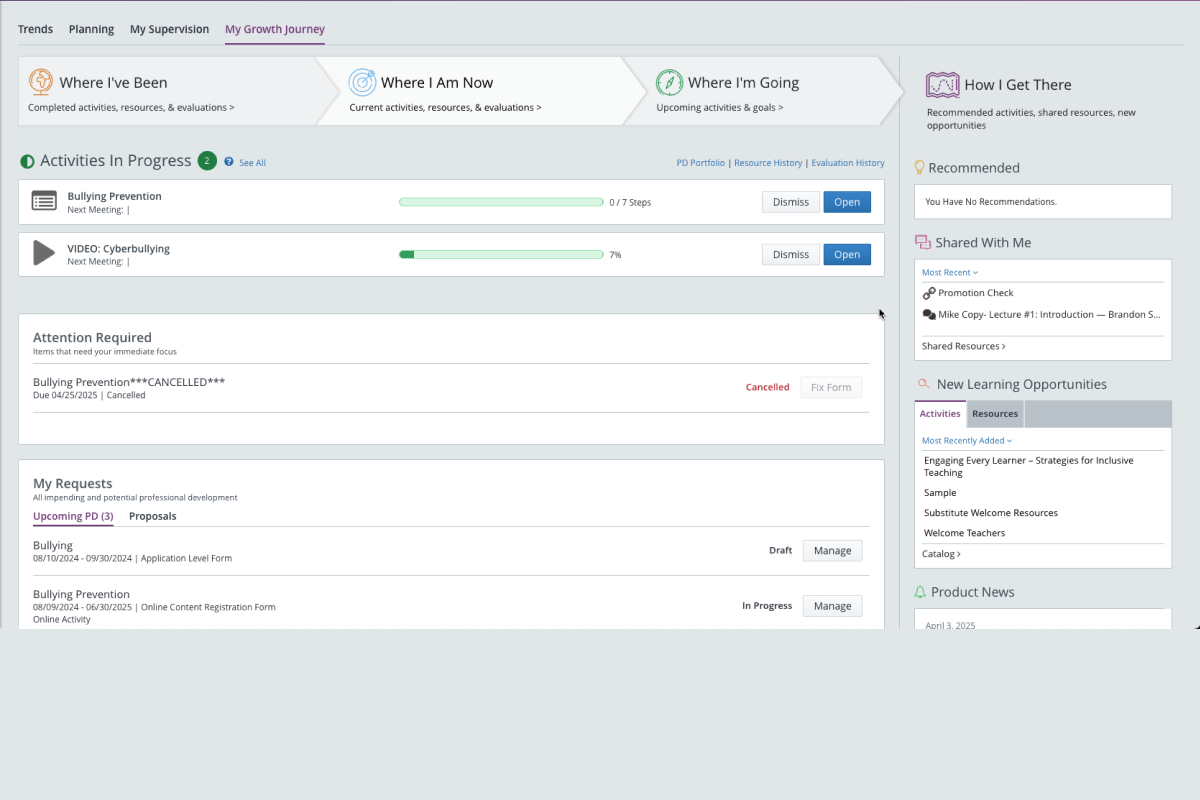1200x800 pixels.
Task: Click the magnifier icon by New Learning Opportunities
Action: 923,383
